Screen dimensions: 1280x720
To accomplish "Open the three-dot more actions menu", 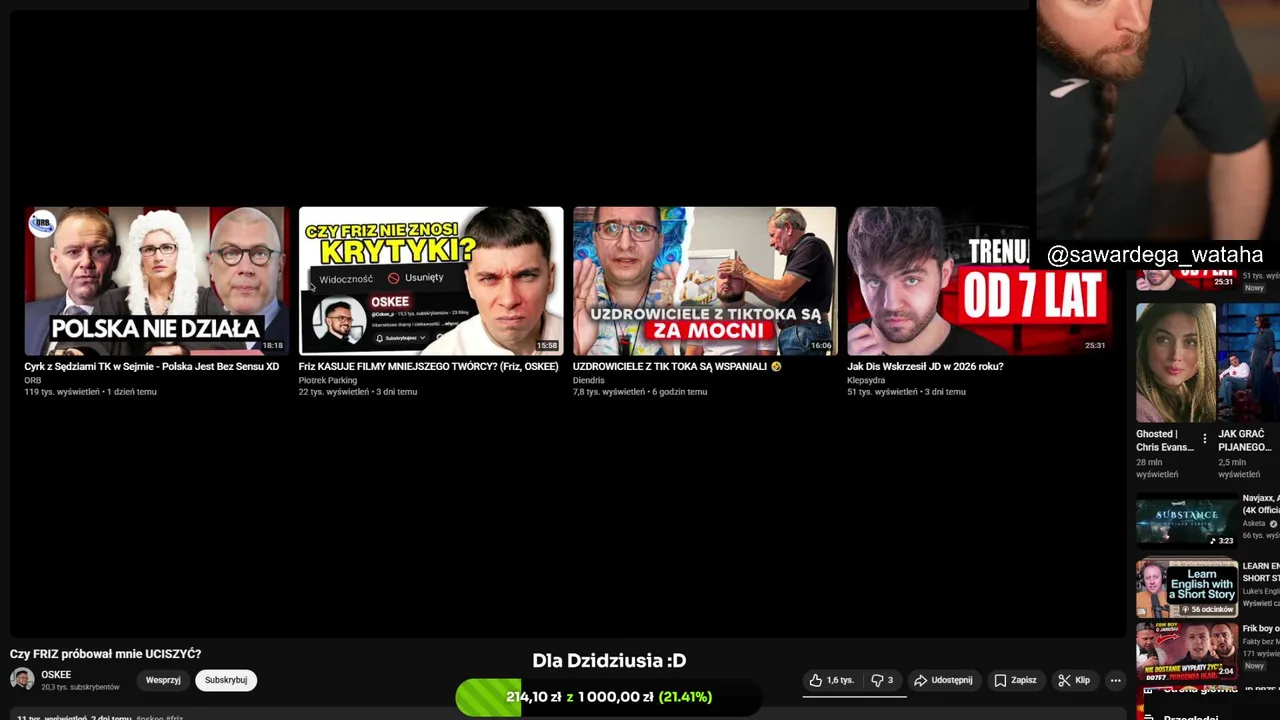I will (1116, 680).
